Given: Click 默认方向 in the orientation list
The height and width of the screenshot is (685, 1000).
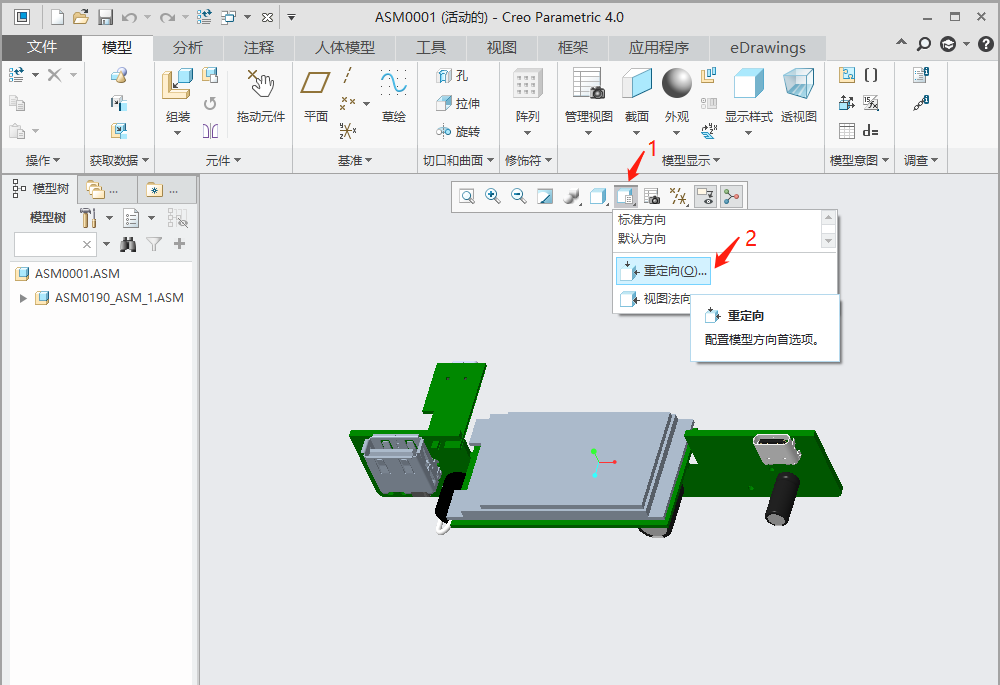Looking at the screenshot, I should (642, 239).
